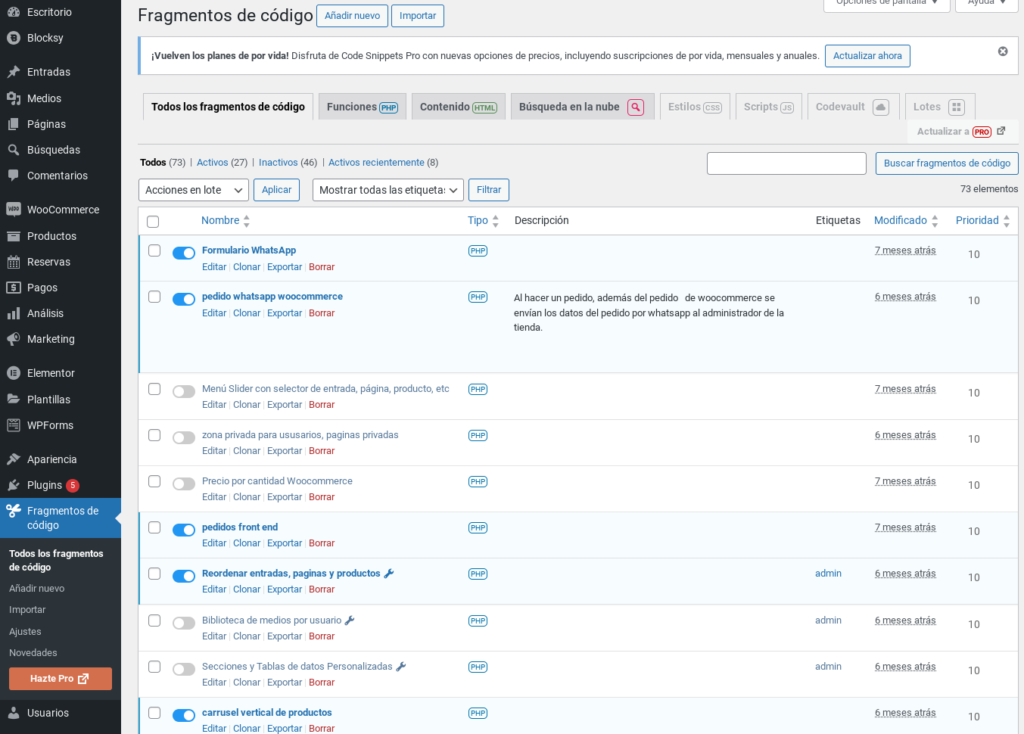
Task: Click the Codevault cloud icon
Action: tap(880, 107)
